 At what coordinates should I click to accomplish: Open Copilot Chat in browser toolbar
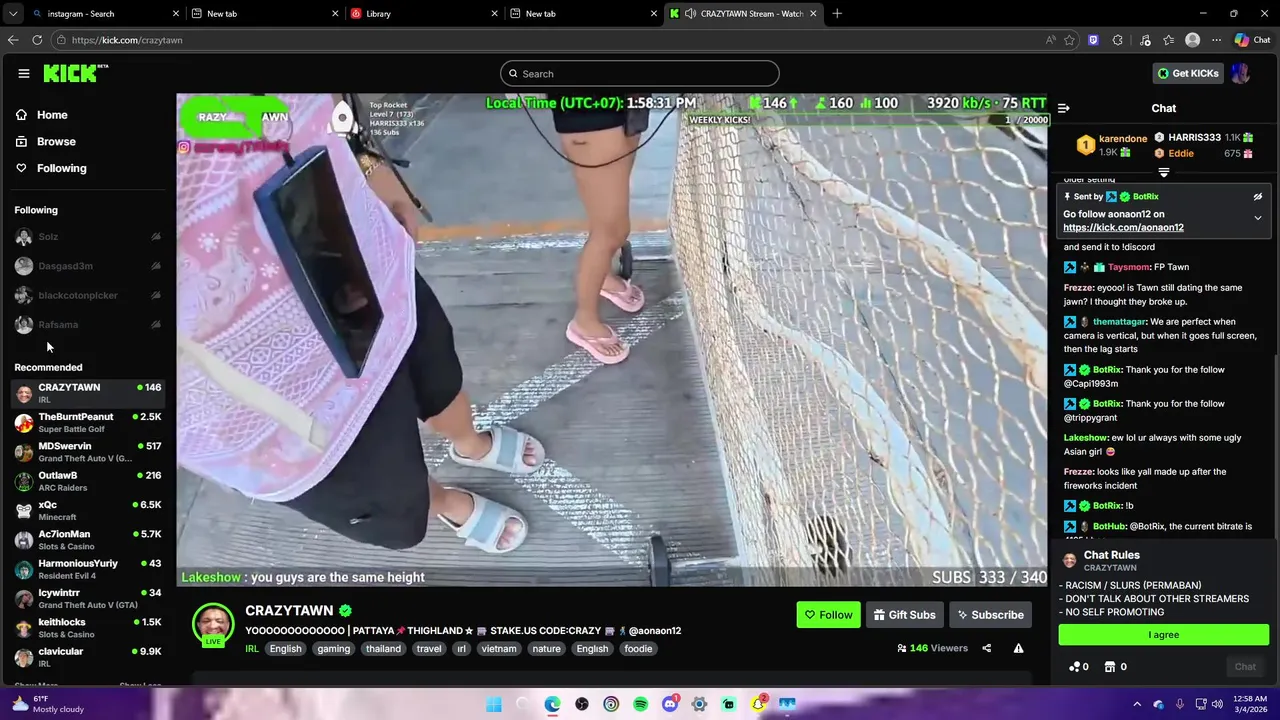[x=1253, y=40]
